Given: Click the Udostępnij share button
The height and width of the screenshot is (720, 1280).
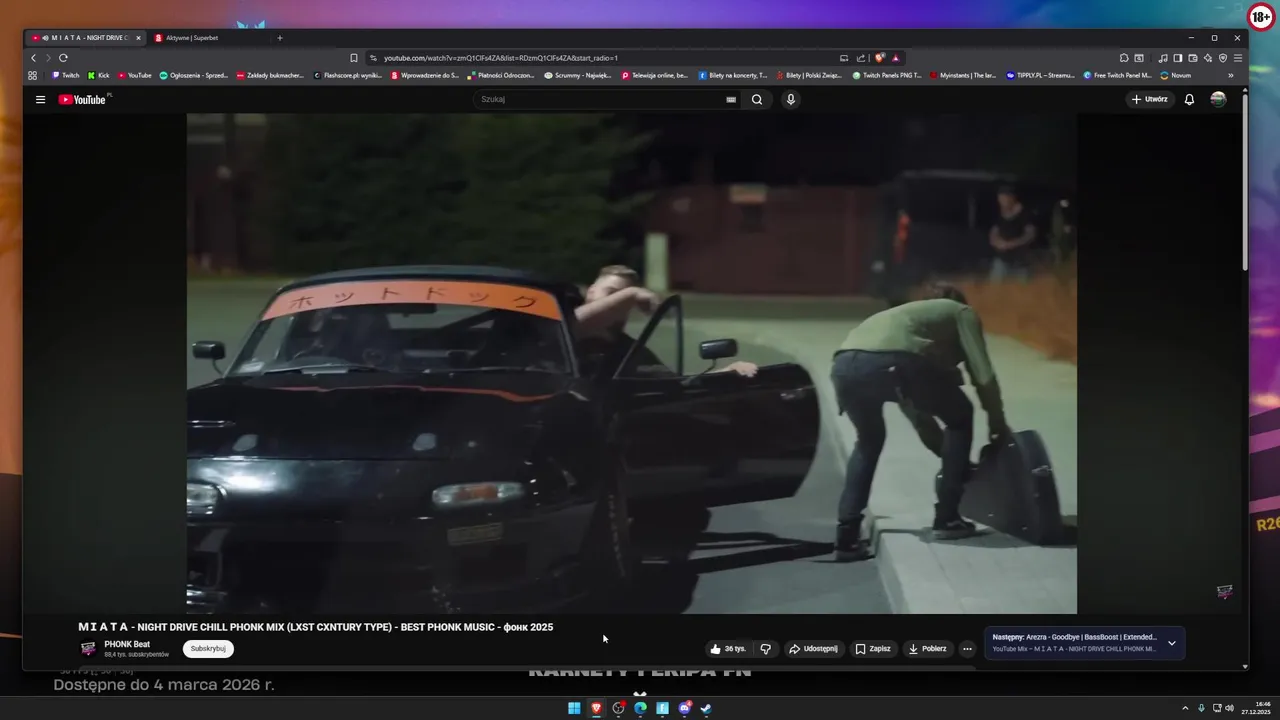Looking at the screenshot, I should (x=814, y=649).
